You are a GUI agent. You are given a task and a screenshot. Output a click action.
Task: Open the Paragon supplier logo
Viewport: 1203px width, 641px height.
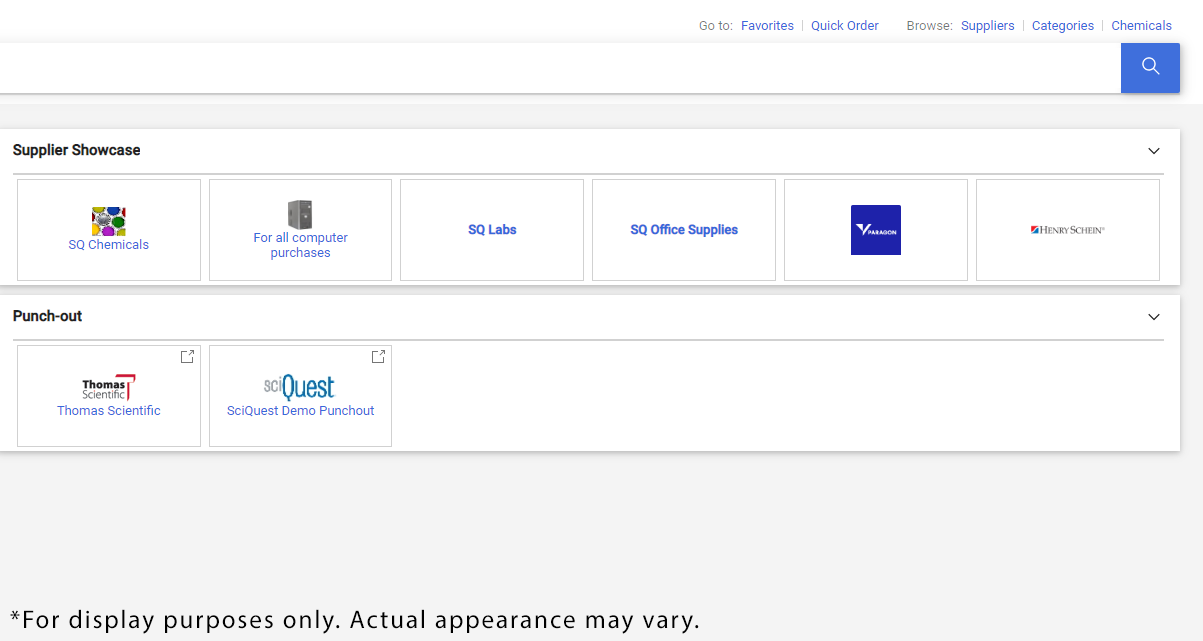(876, 230)
